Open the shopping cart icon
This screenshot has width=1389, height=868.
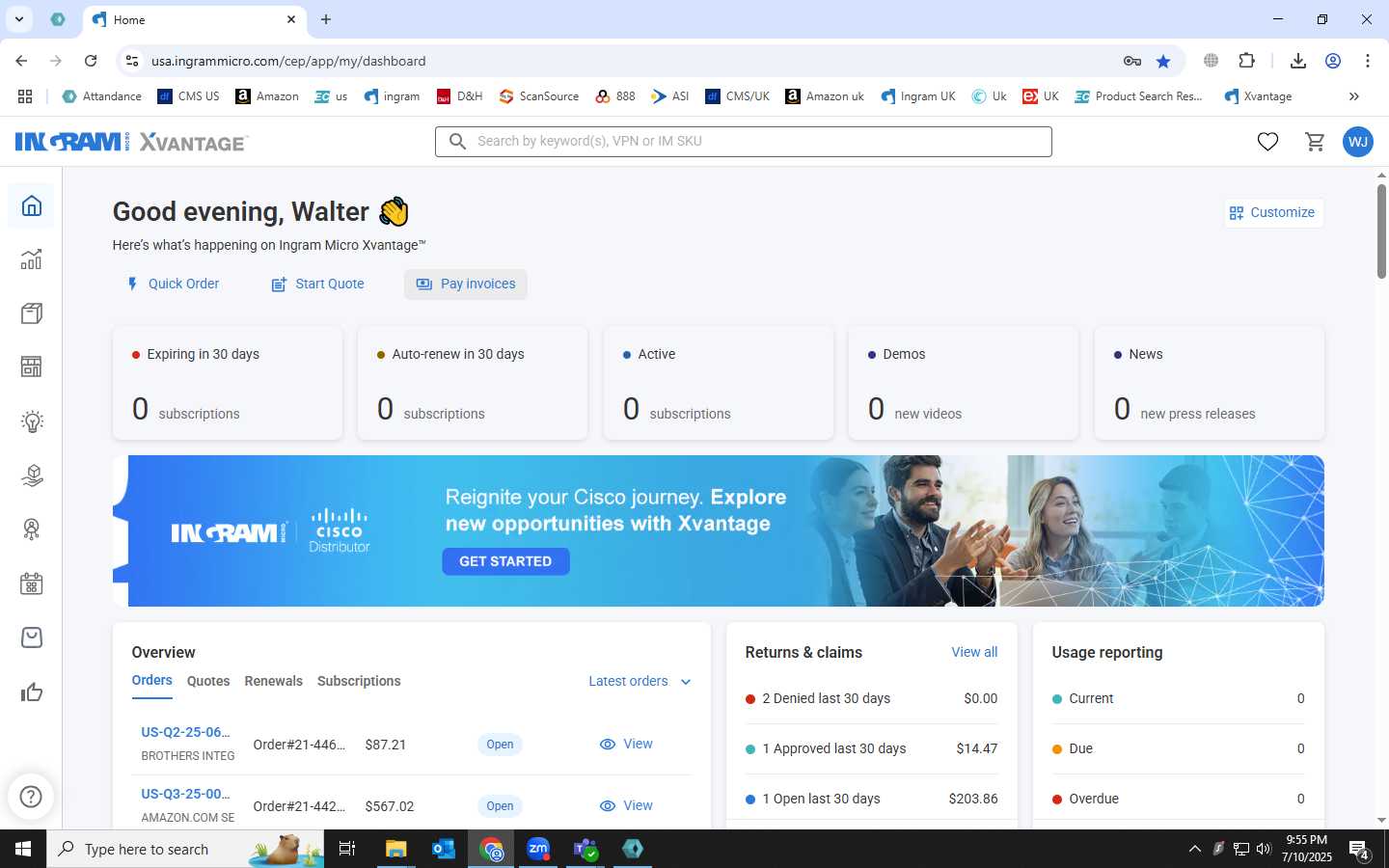(x=1315, y=142)
